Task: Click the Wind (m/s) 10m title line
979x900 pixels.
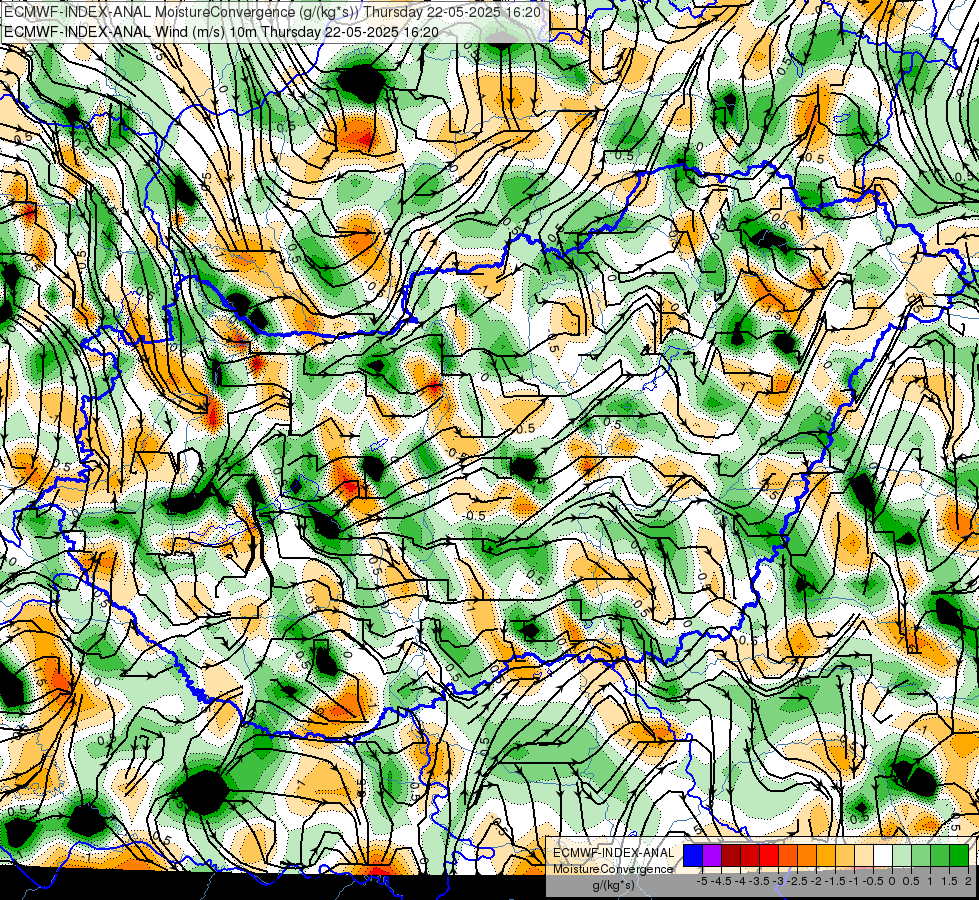Action: coord(221,32)
